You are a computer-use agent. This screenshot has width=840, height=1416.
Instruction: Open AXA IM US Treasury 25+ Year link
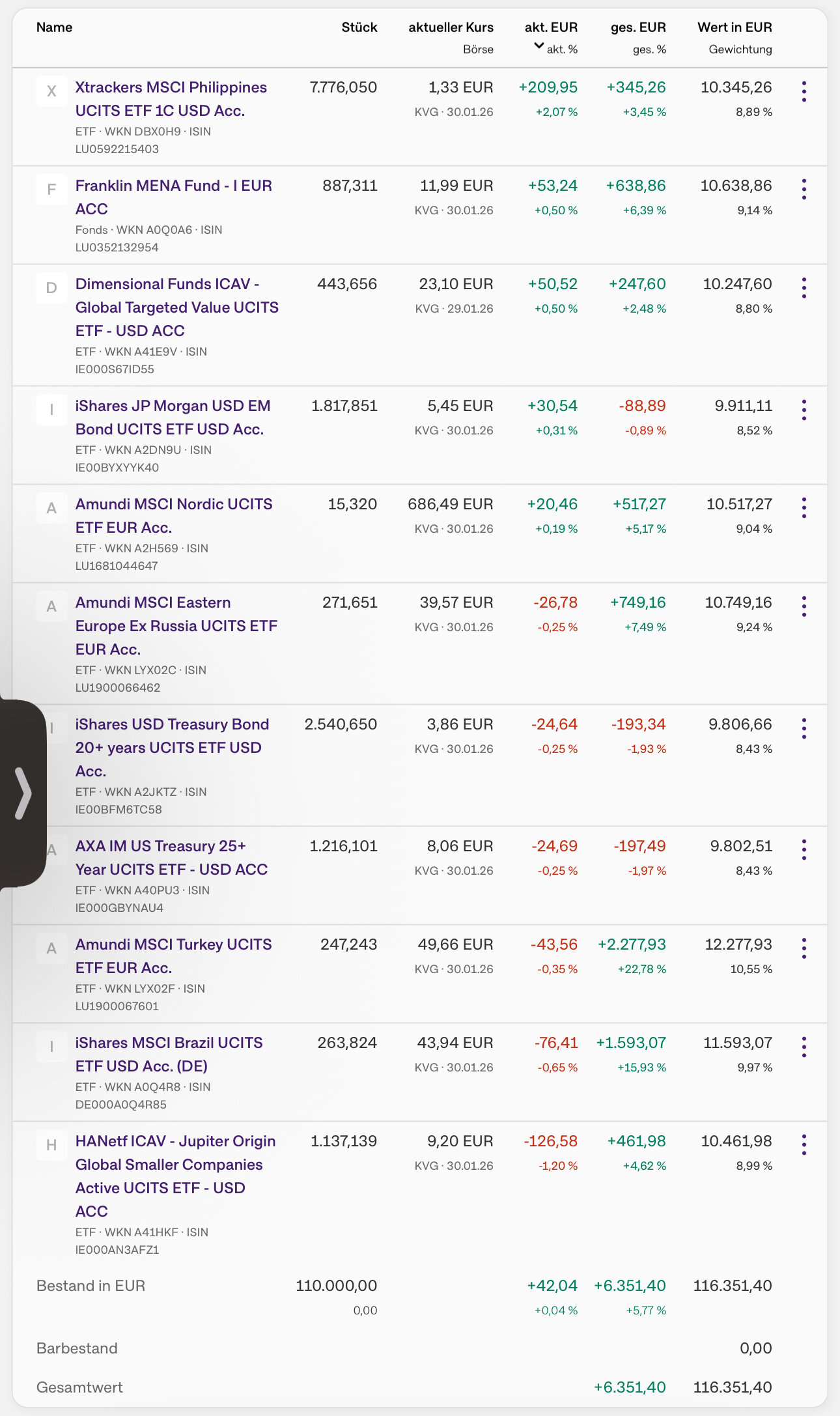[171, 857]
